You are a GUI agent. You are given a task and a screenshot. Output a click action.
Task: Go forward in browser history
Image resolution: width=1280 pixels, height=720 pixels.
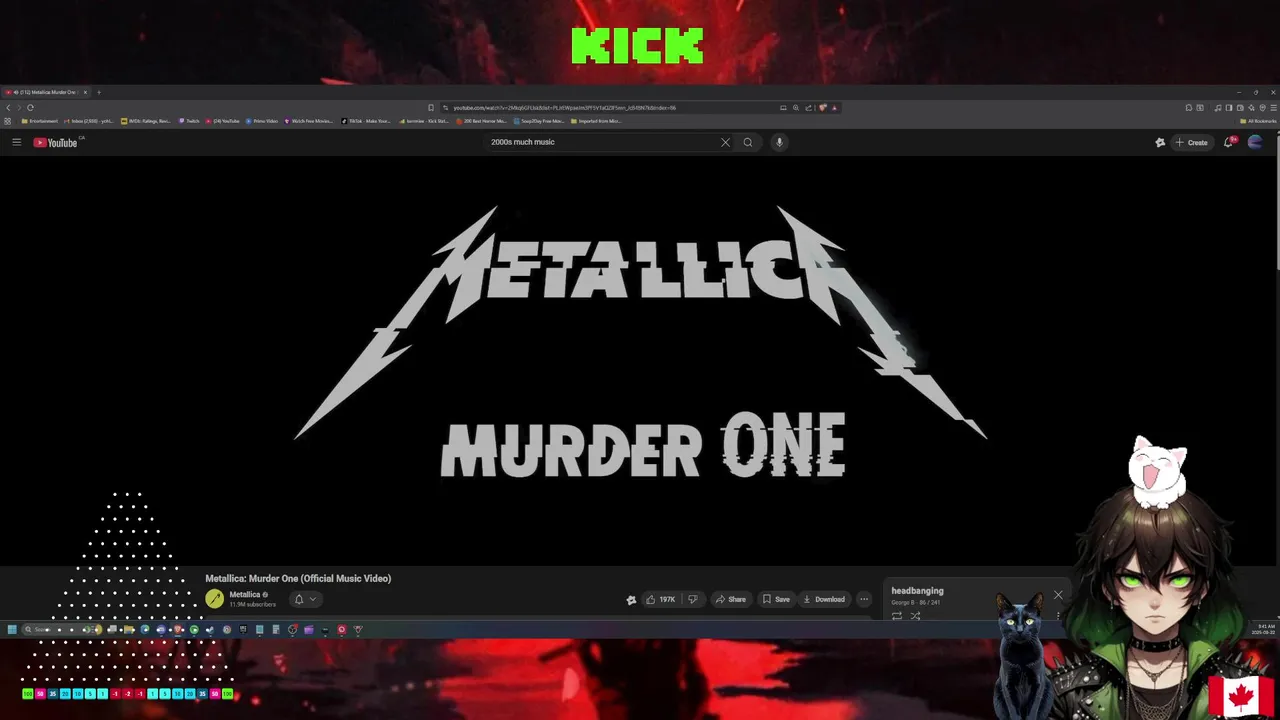19,107
